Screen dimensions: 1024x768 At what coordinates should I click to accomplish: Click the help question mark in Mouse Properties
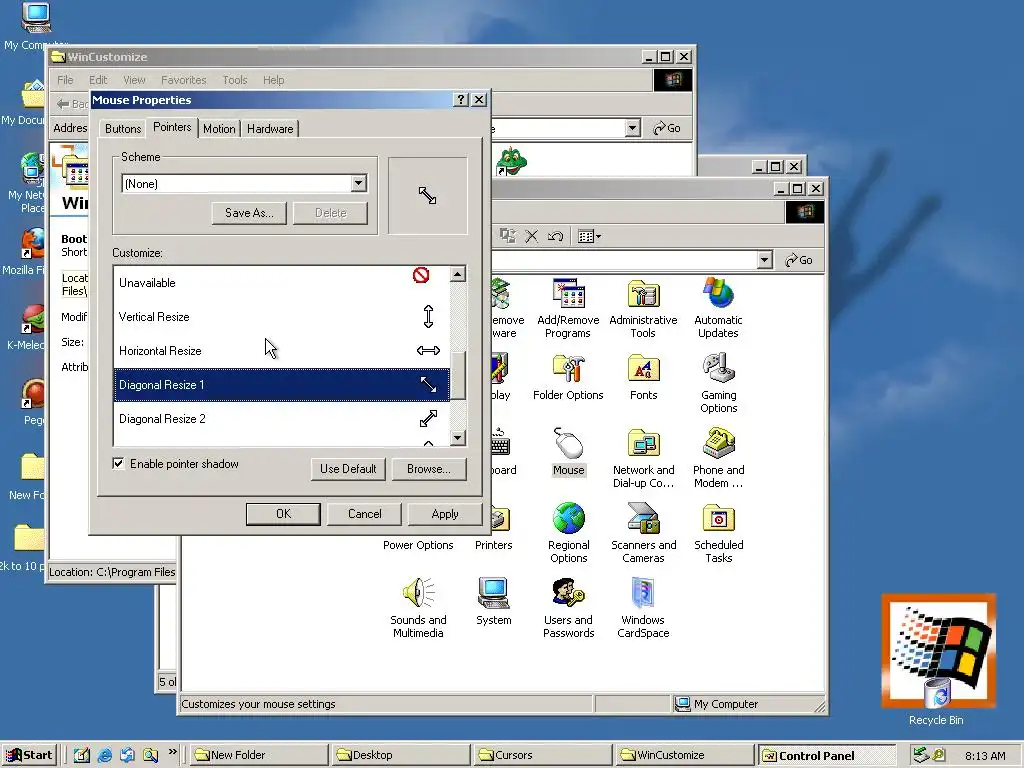(461, 99)
